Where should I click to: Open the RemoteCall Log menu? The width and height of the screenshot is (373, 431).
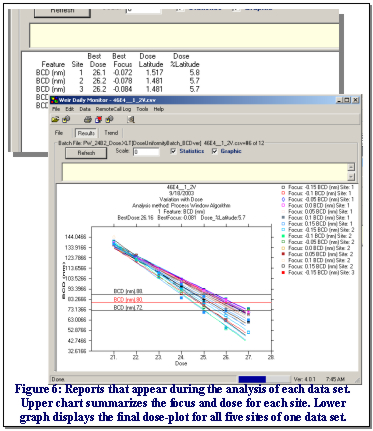tap(113, 109)
